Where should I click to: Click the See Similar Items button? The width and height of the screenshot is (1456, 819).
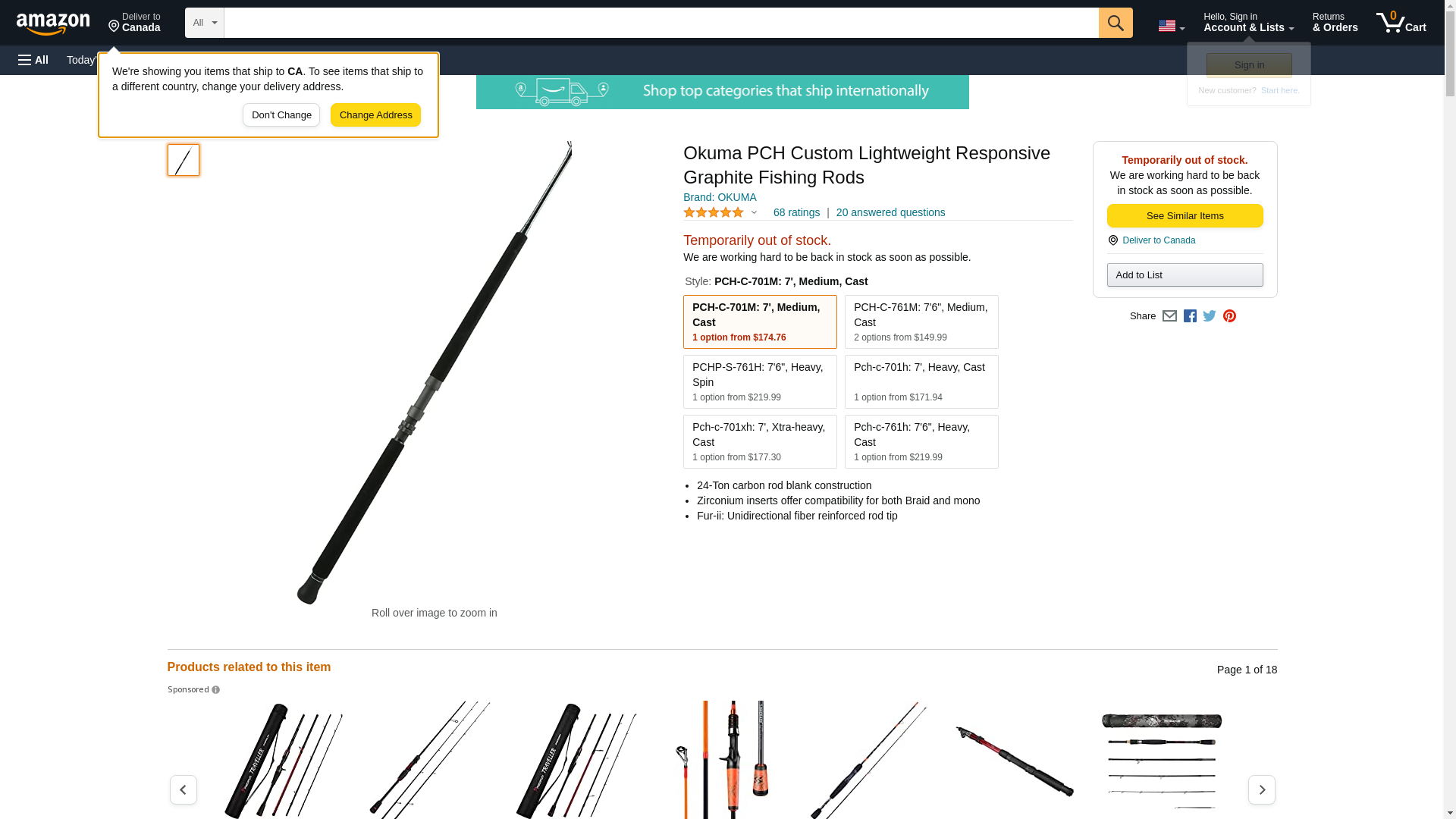click(x=1185, y=216)
